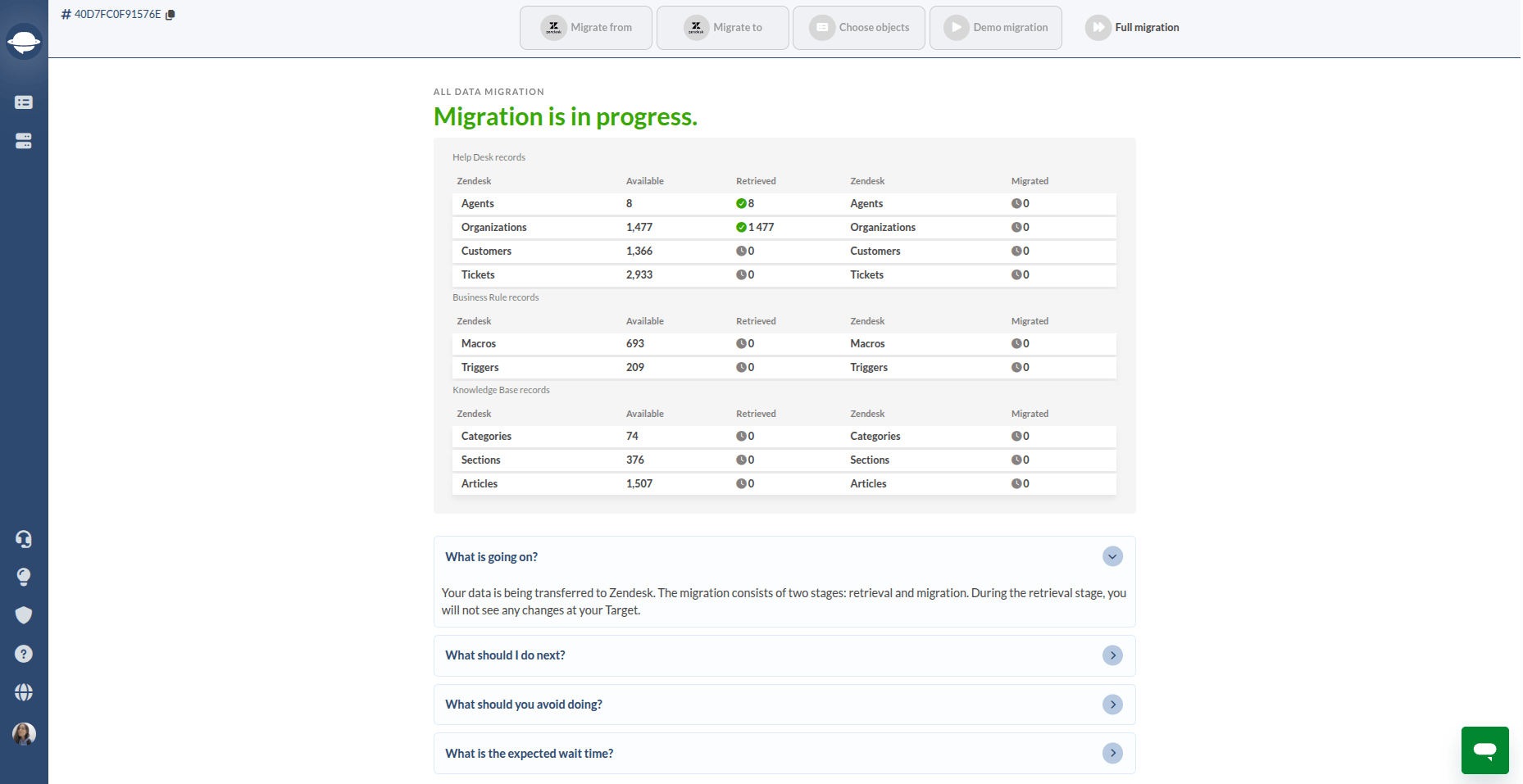Screen dimensions: 1523x784
Task: Click the Customers available count 1,366
Action: pos(639,251)
